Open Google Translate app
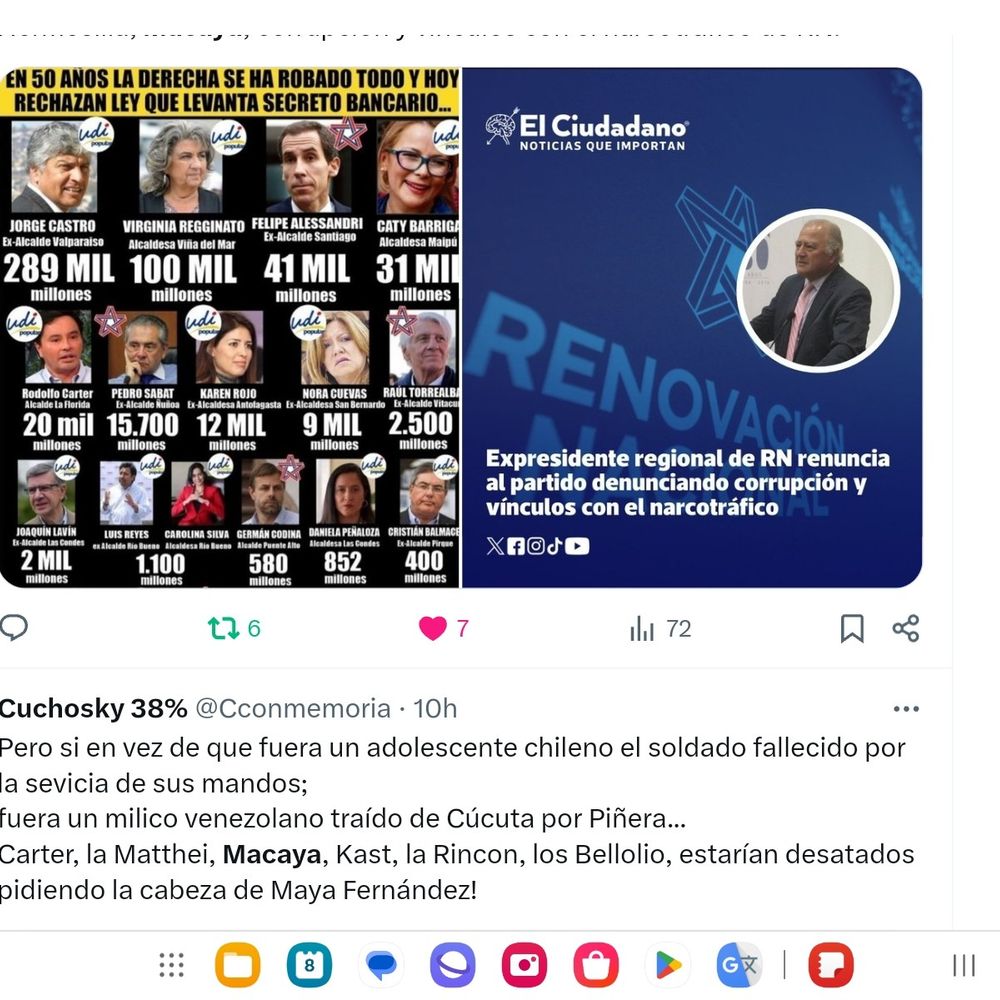1000x1000 pixels. pyautogui.click(x=739, y=965)
